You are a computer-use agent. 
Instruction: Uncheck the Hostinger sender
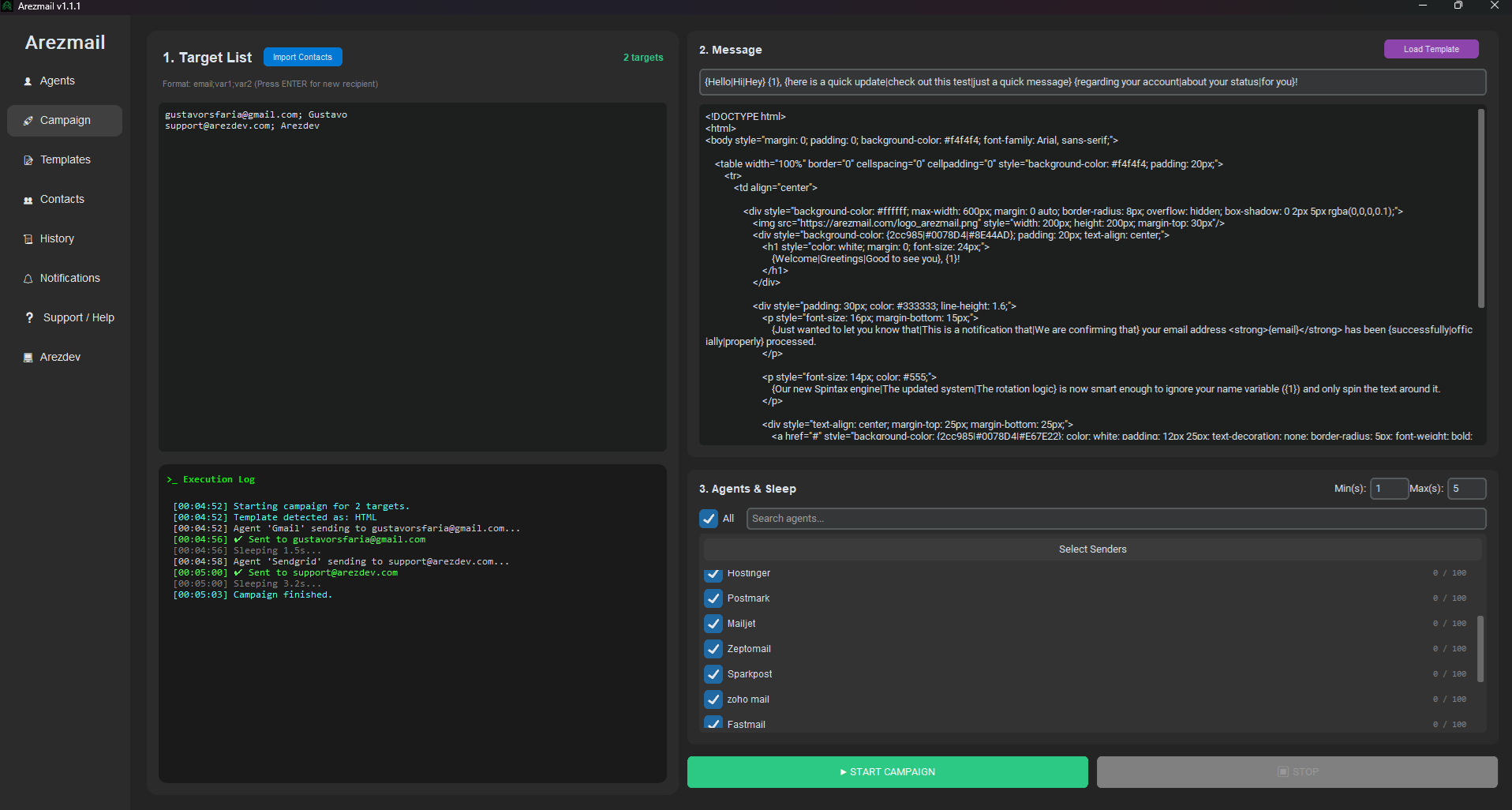(x=713, y=574)
